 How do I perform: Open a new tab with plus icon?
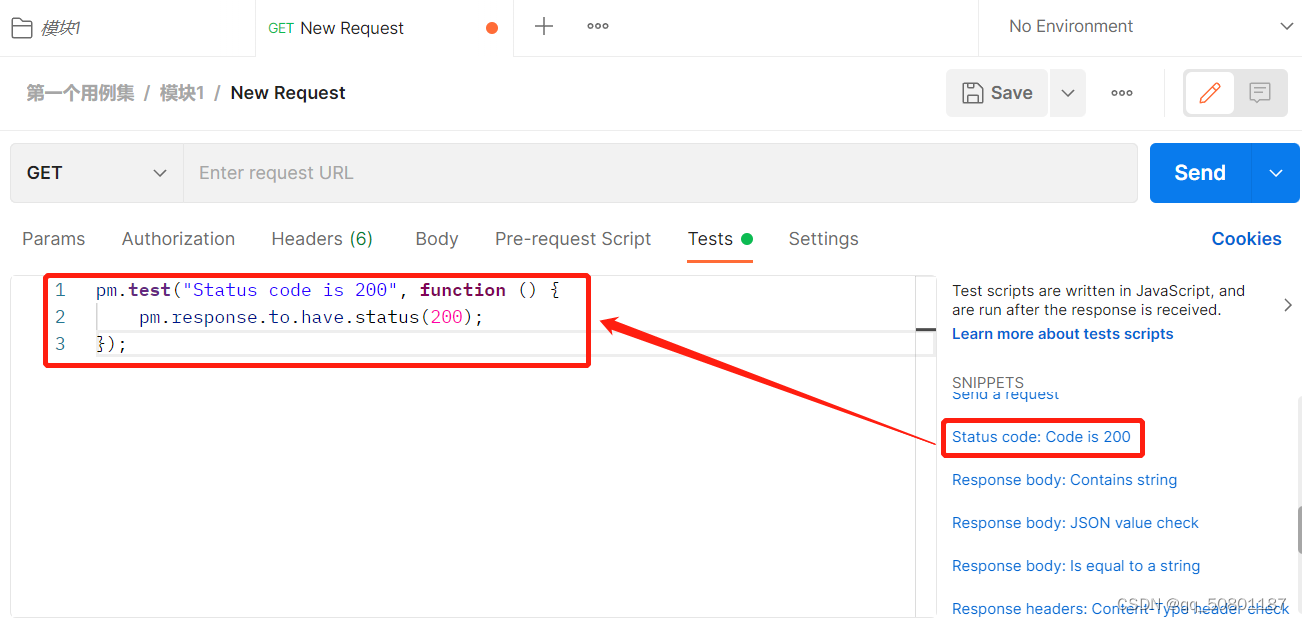coord(544,27)
